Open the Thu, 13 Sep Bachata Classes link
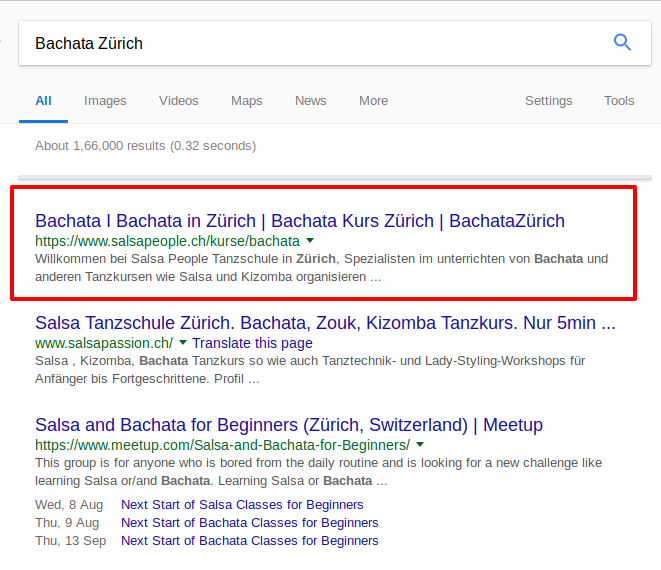The image size is (661, 570). (x=249, y=541)
